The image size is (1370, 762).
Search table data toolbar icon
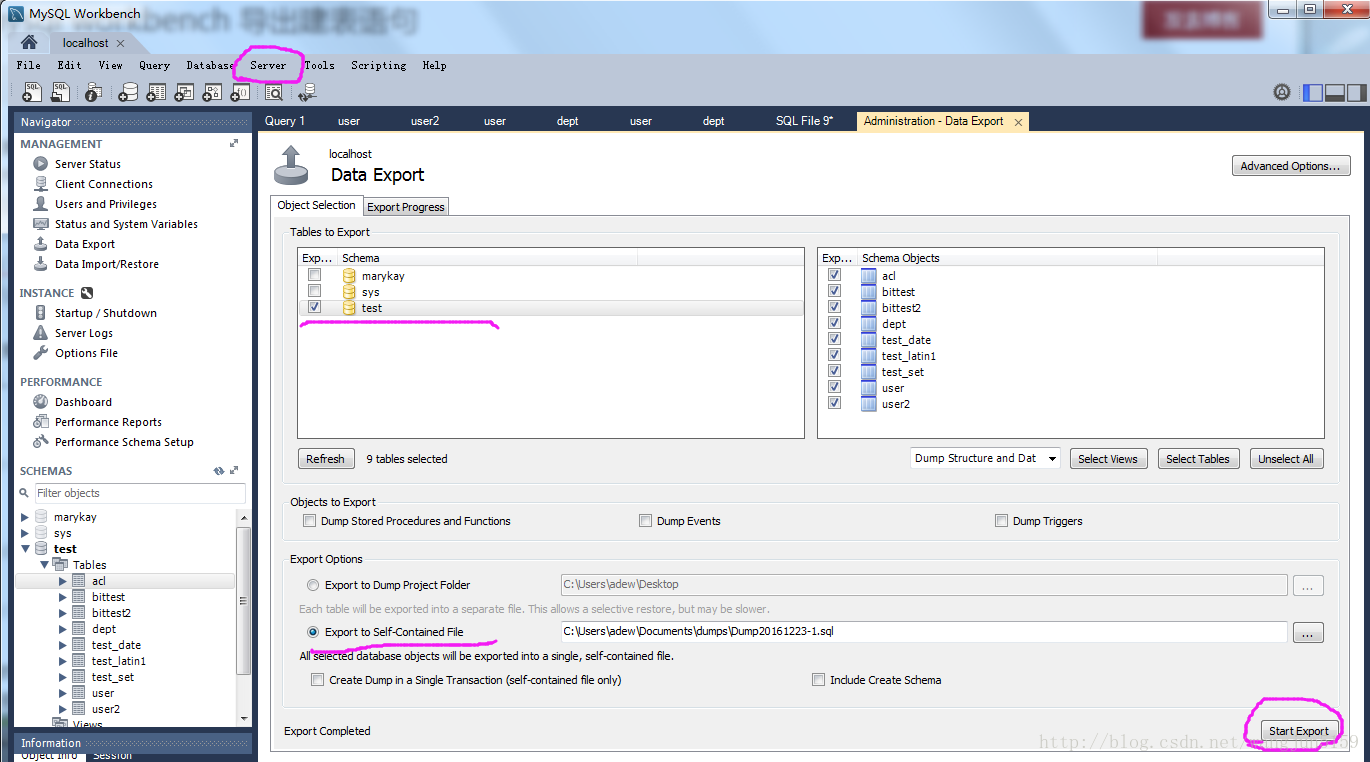273,93
